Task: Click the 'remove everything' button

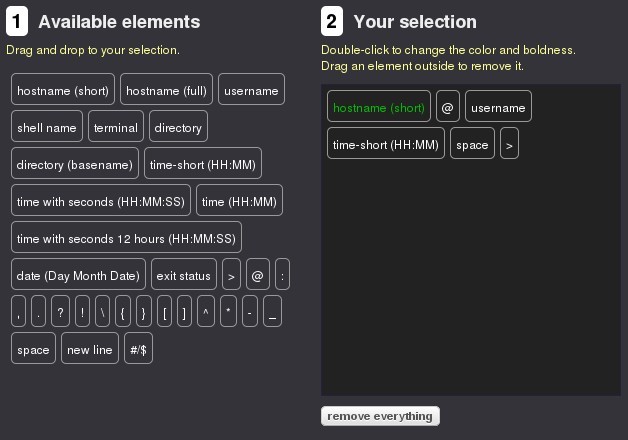Action: pos(380,416)
